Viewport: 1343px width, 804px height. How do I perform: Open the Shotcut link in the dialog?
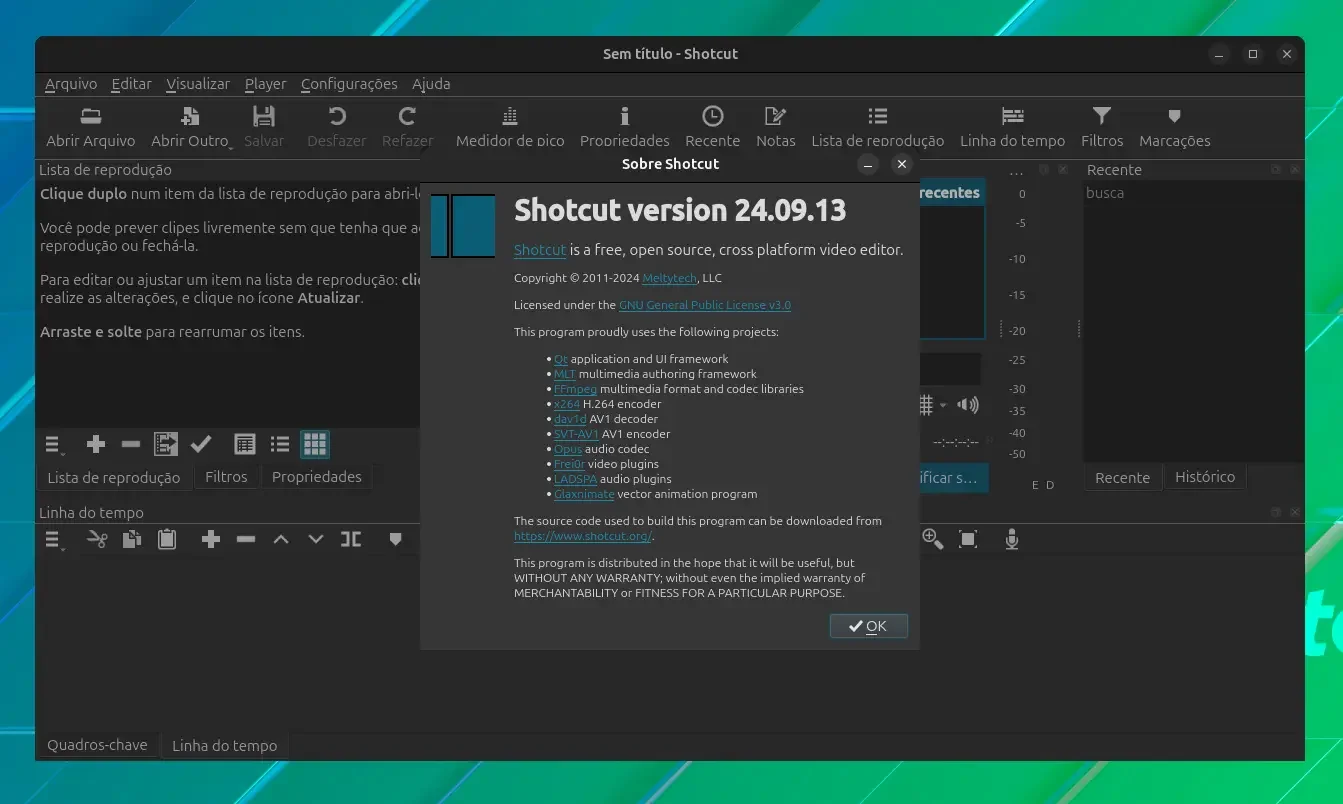click(x=540, y=250)
